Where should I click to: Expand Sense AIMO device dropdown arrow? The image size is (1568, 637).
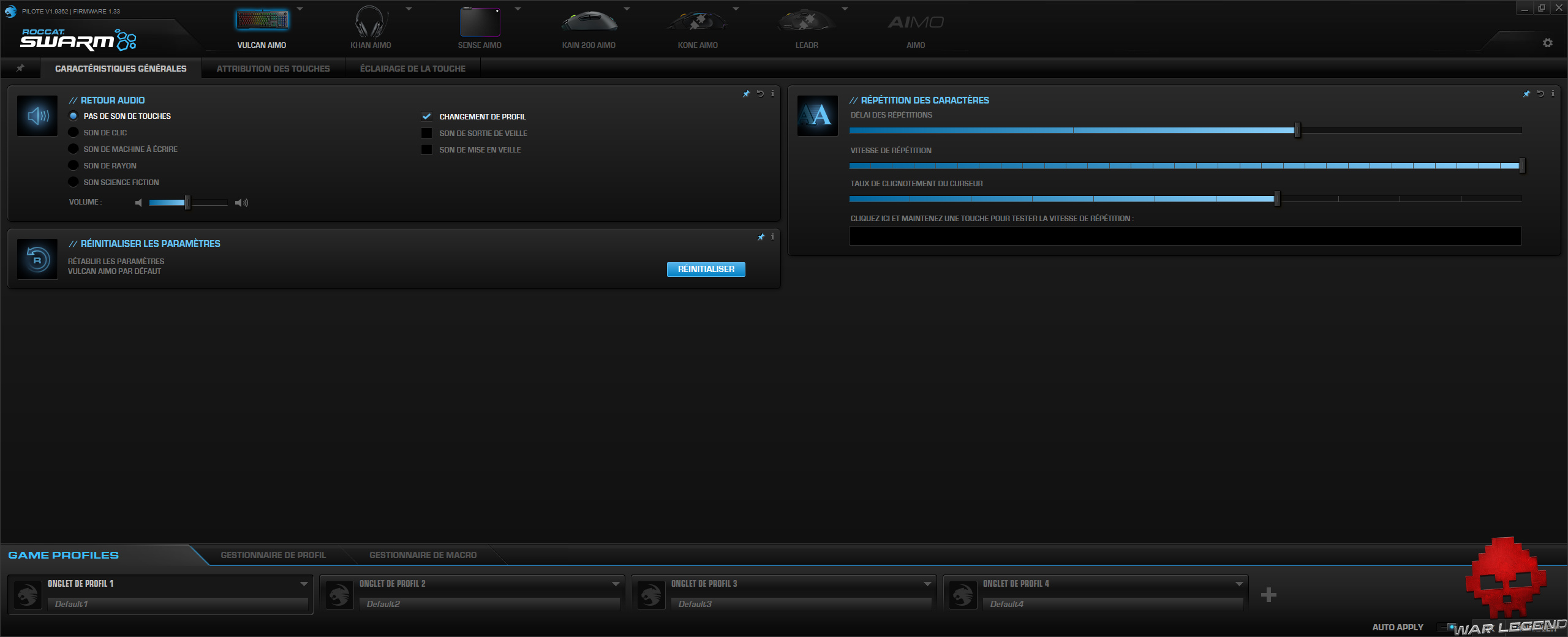point(518,9)
